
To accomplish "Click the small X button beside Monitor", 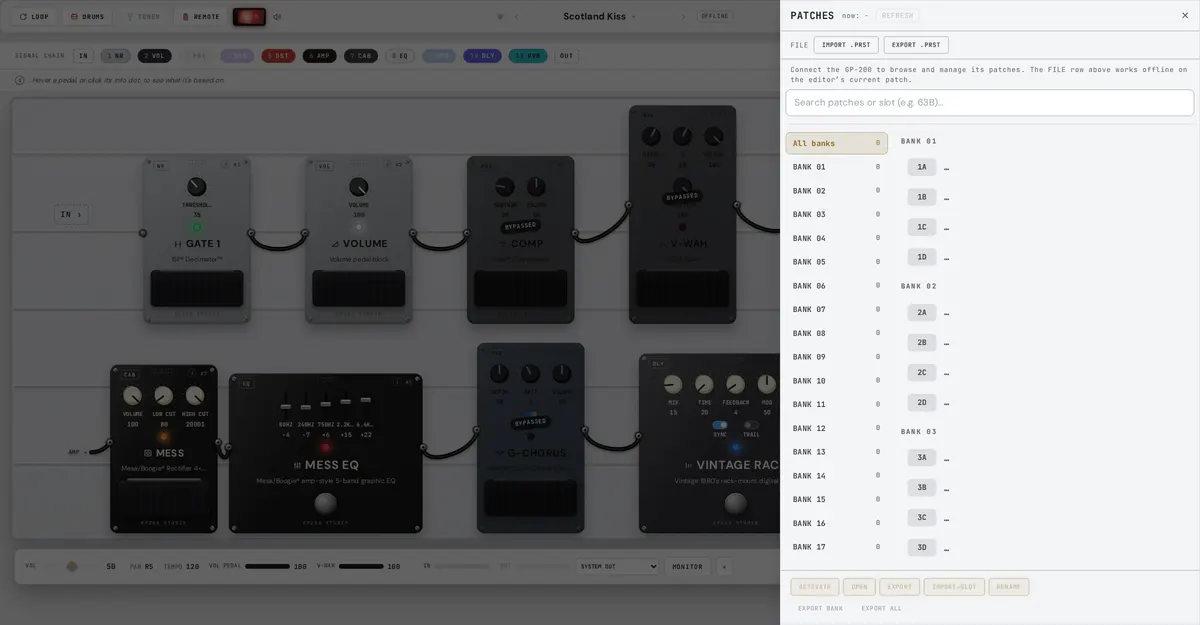I will coord(724,566).
